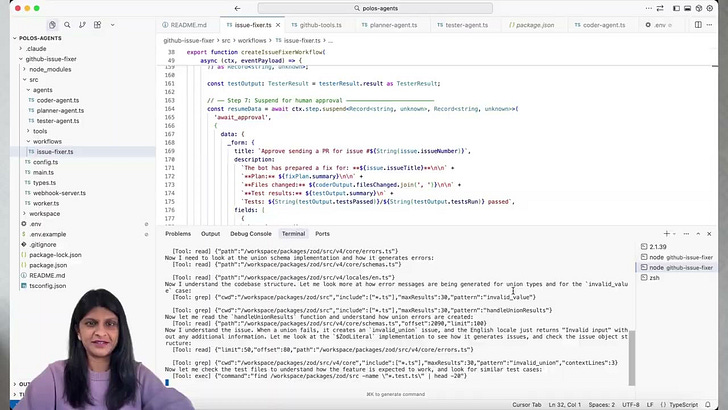Click the AI pane icon in title bar
Screen dimensions: 728x410
coord(699,8)
